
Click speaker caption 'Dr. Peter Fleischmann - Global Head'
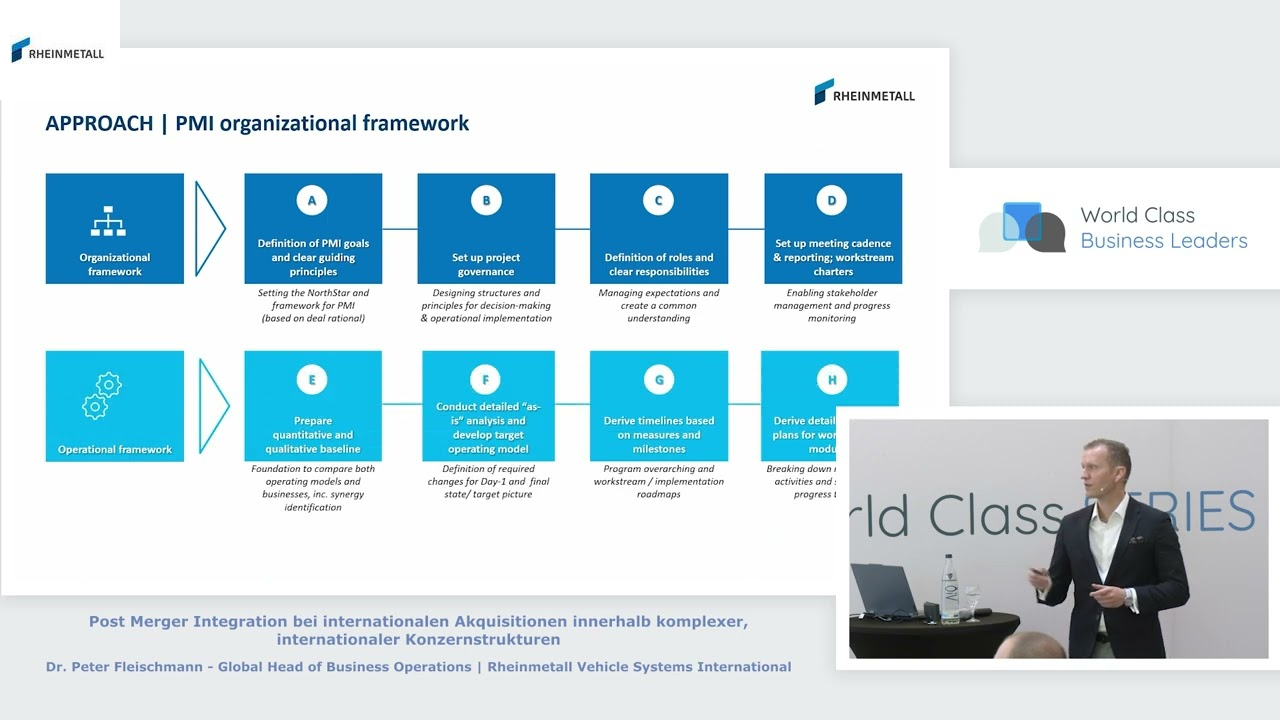tap(418, 667)
